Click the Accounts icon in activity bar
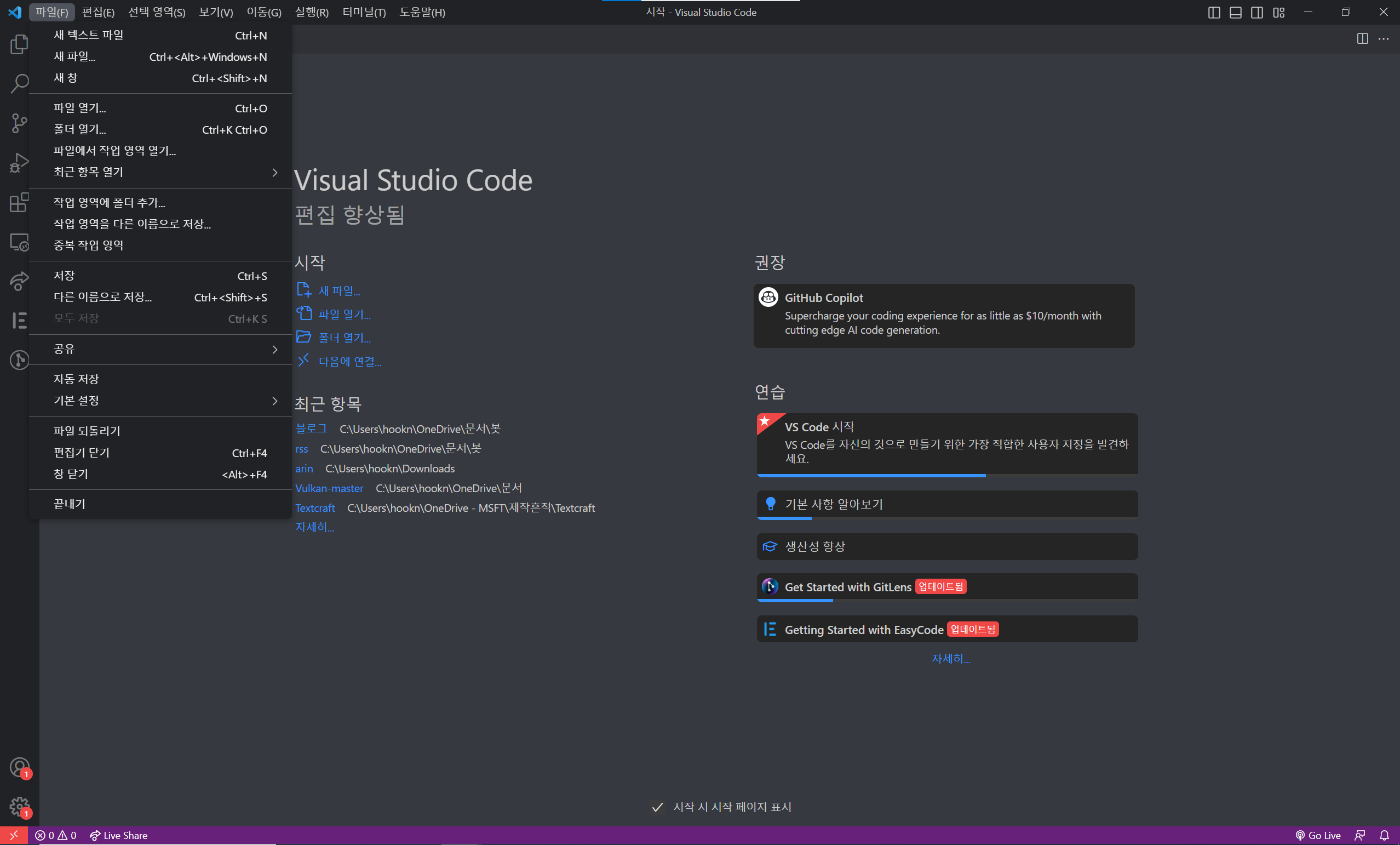1400x845 pixels. click(x=19, y=768)
